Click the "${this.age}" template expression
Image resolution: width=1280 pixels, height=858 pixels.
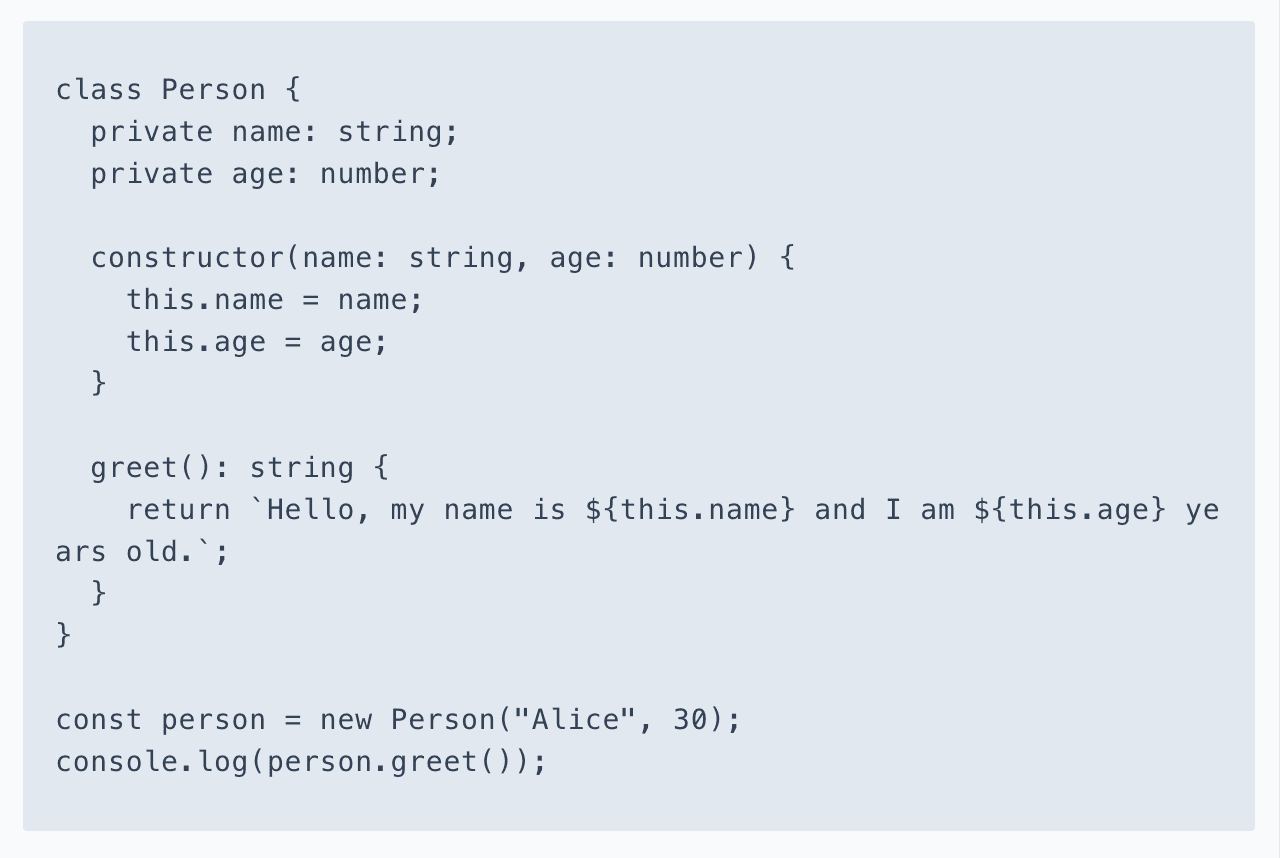click(1069, 510)
